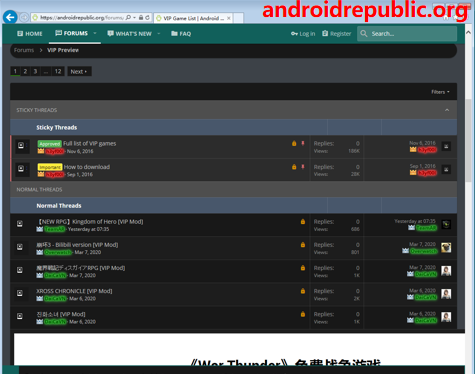
Task: Close the VIP Game List tab
Action: pos(229,18)
